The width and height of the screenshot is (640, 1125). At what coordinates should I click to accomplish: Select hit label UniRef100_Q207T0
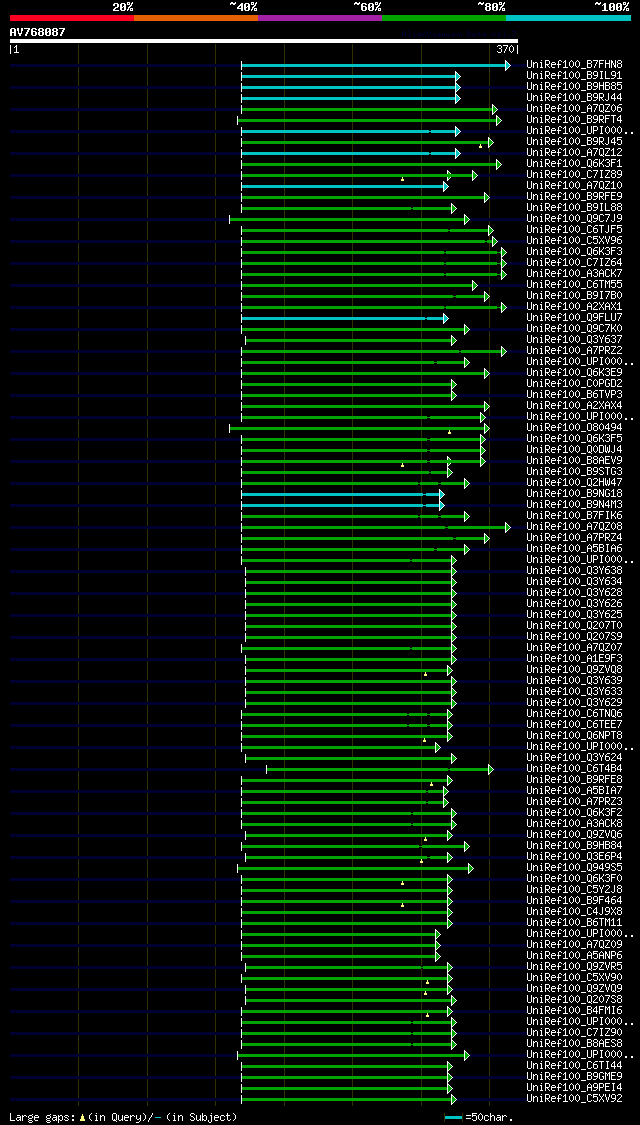pos(574,626)
